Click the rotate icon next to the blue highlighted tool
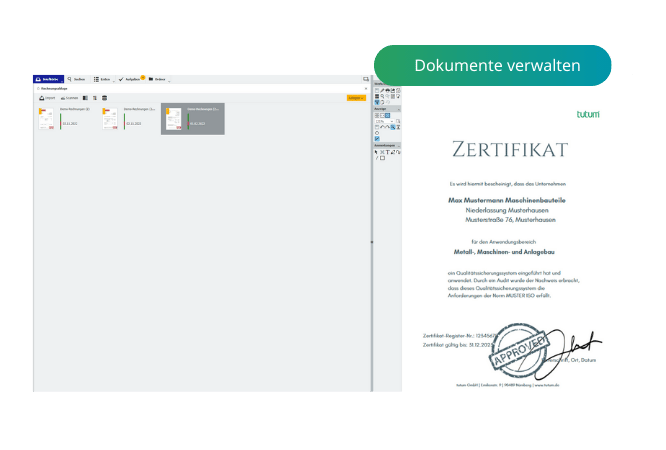The image size is (666, 450). pyautogui.click(x=382, y=102)
